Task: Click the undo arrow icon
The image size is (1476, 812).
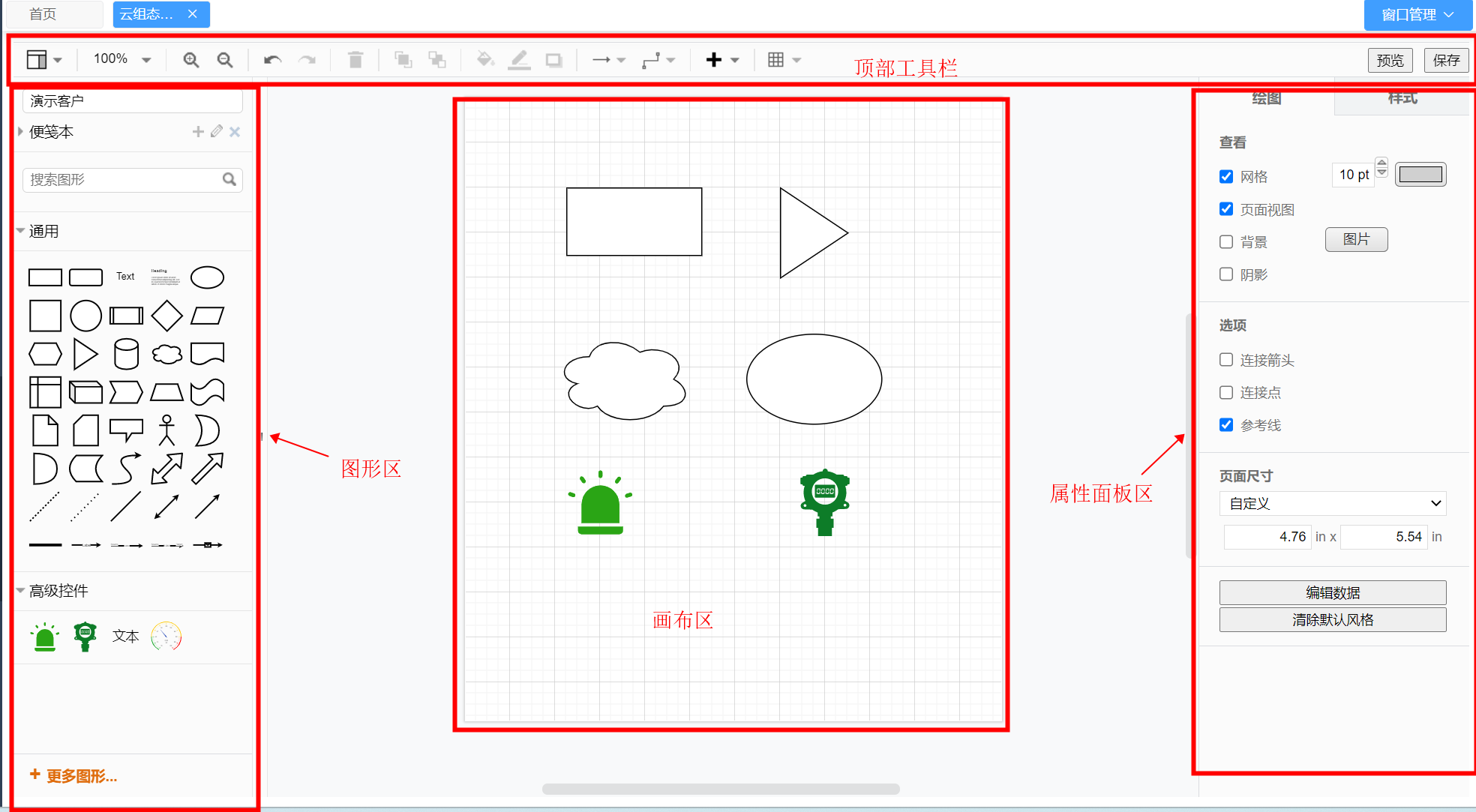Action: click(272, 60)
